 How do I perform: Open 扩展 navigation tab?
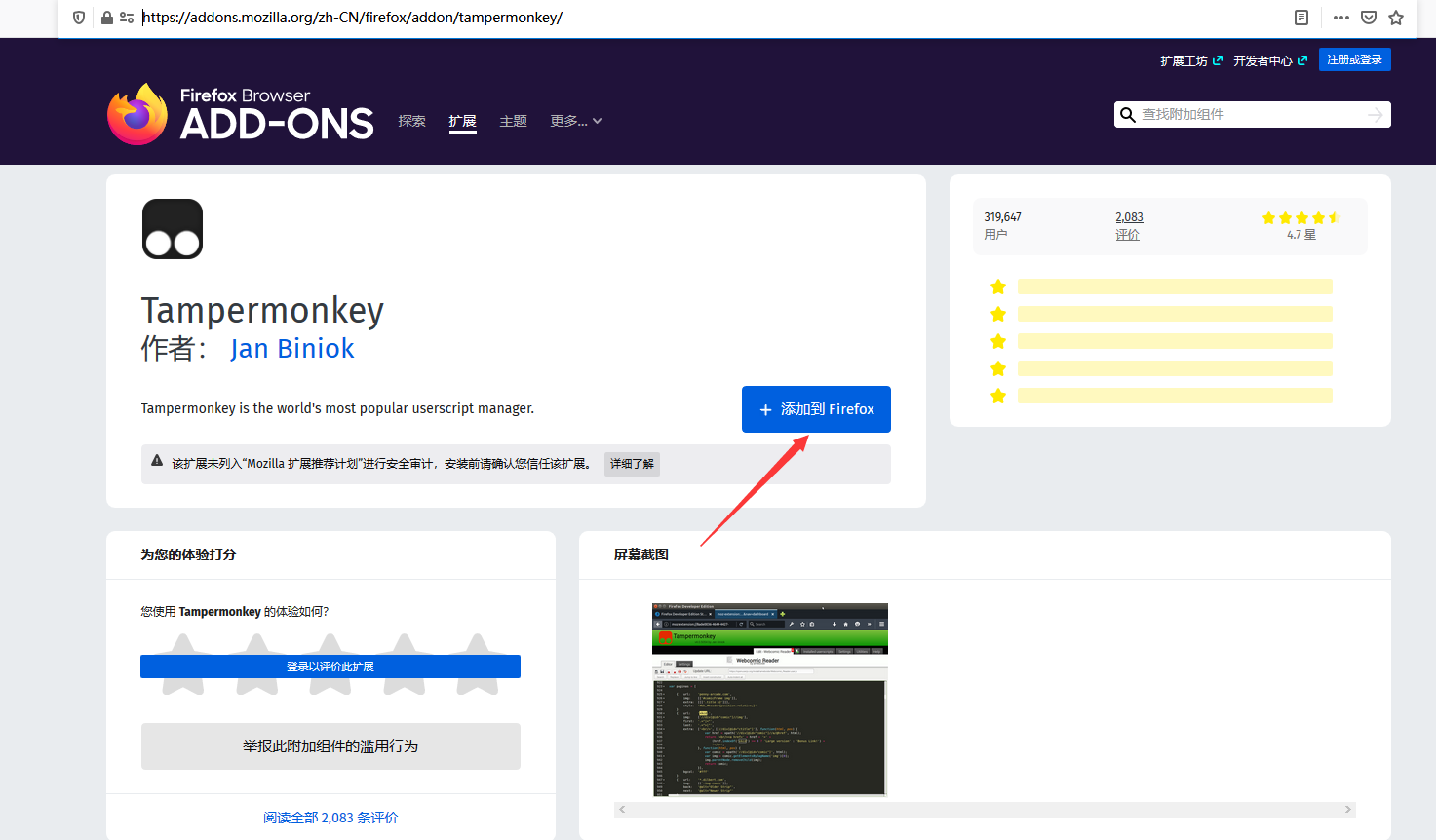462,121
